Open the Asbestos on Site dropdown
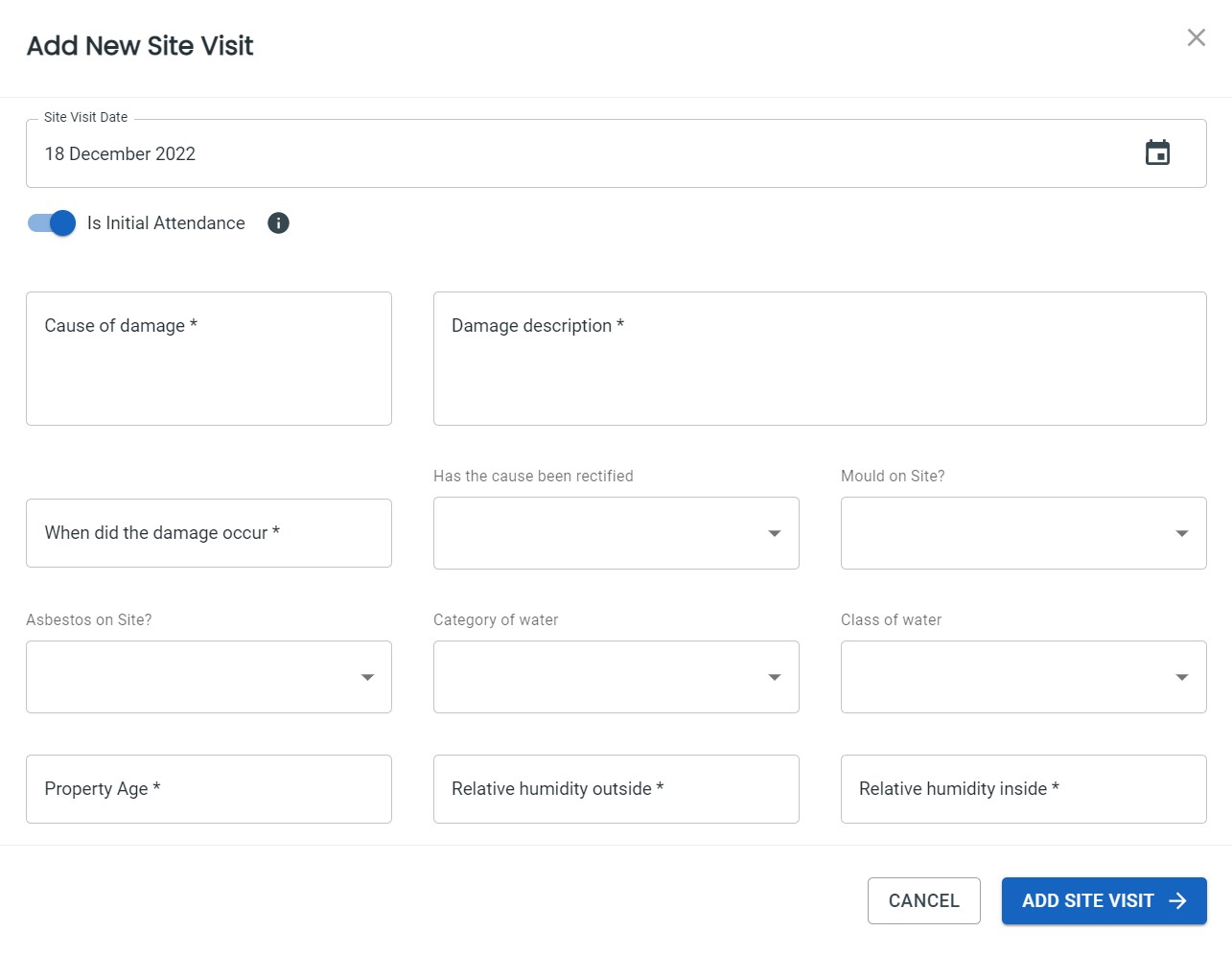This screenshot has width=1232, height=955. (x=209, y=677)
